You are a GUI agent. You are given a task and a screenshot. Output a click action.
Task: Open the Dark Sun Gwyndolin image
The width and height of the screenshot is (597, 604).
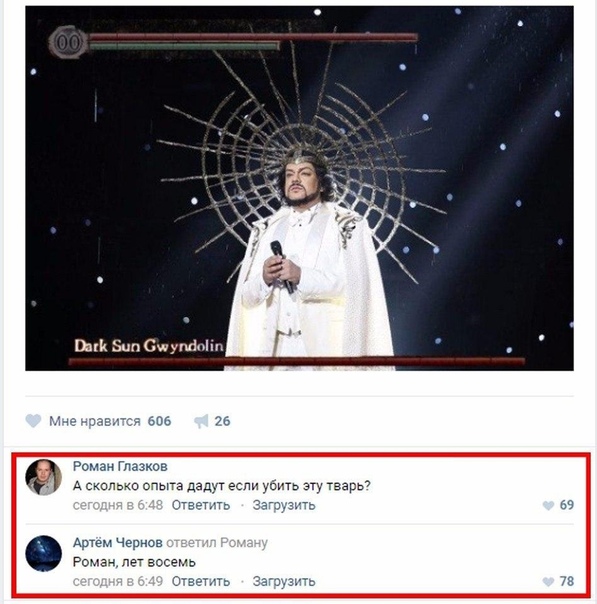[x=299, y=188]
